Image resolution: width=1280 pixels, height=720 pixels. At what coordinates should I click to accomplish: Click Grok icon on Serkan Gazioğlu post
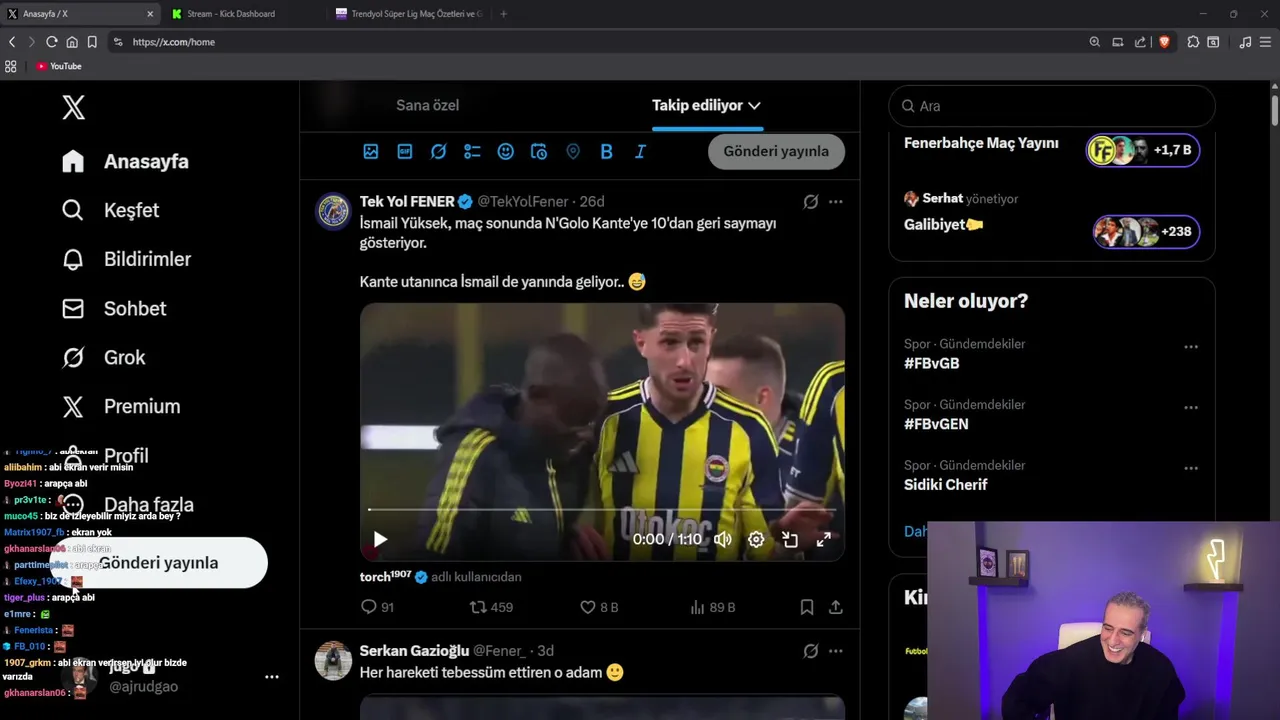[811, 651]
